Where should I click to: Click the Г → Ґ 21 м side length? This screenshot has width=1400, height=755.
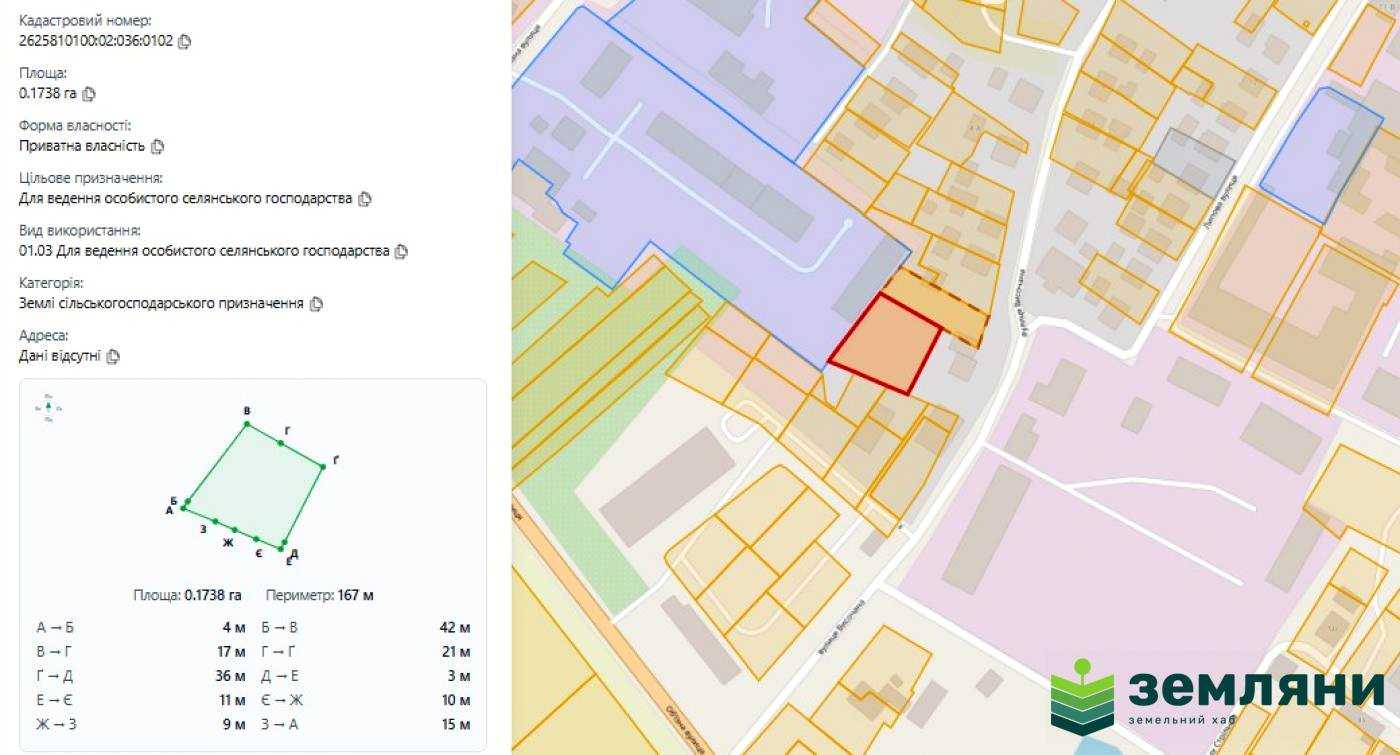366,652
